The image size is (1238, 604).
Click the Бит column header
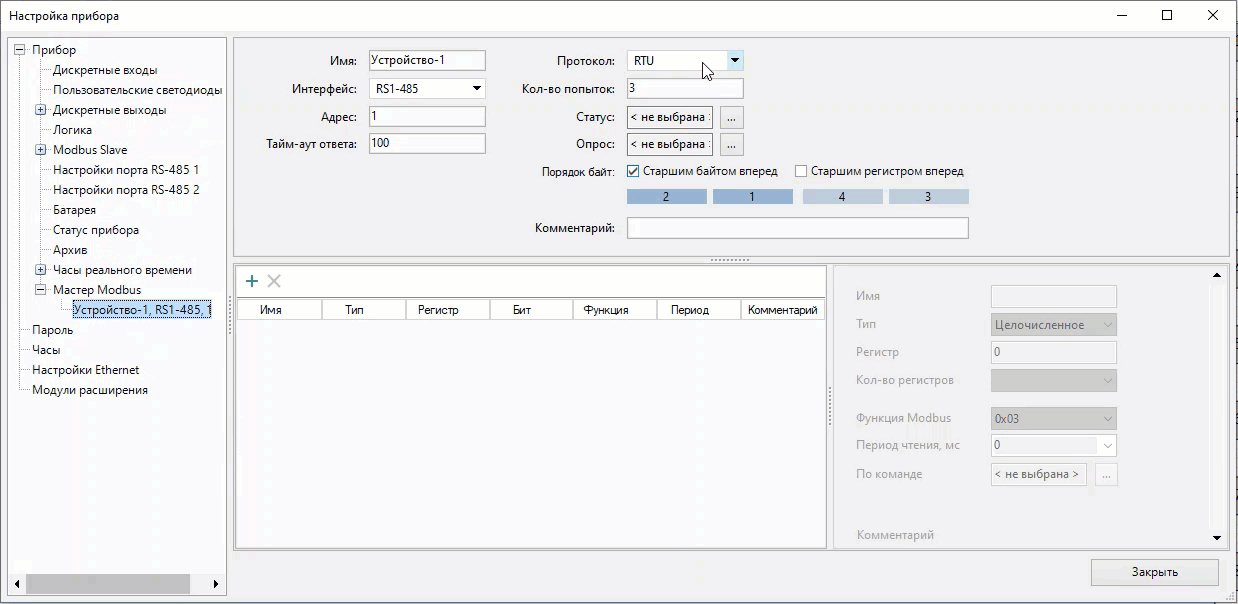tap(531, 310)
